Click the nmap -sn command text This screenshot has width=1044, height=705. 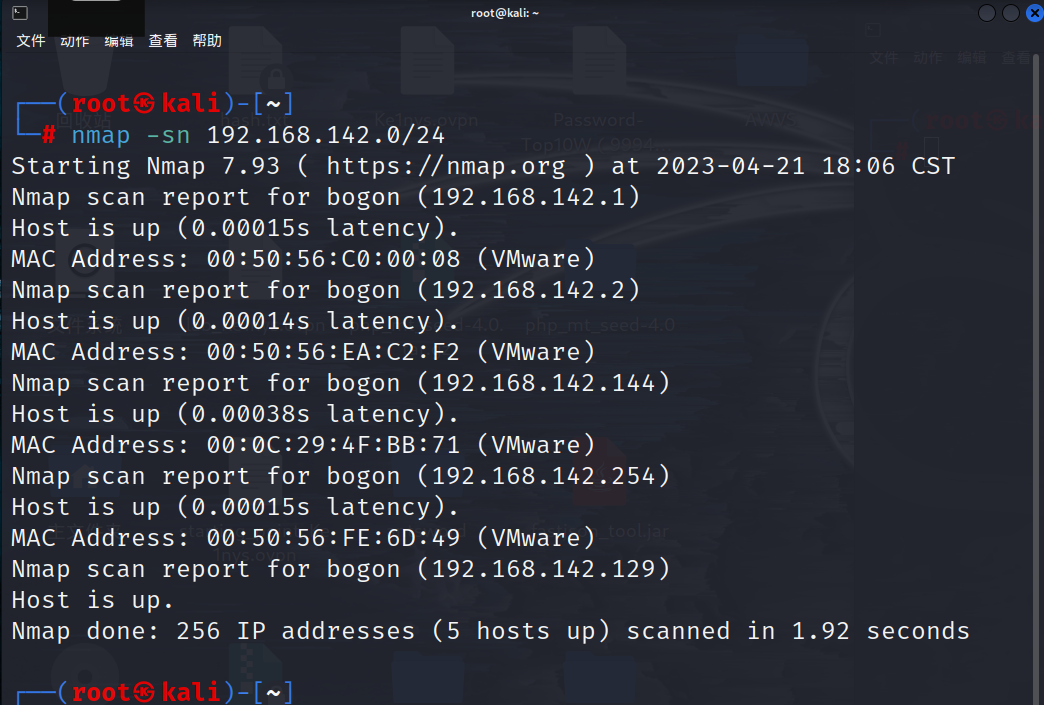click(130, 135)
